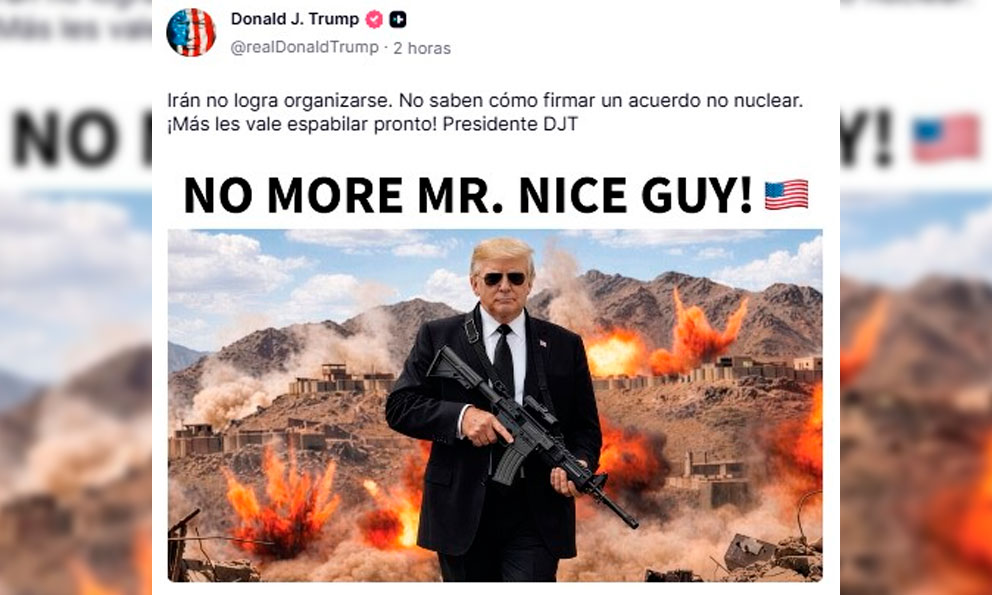
Task: Click the dark square badge beside the name
Action: tap(397, 20)
